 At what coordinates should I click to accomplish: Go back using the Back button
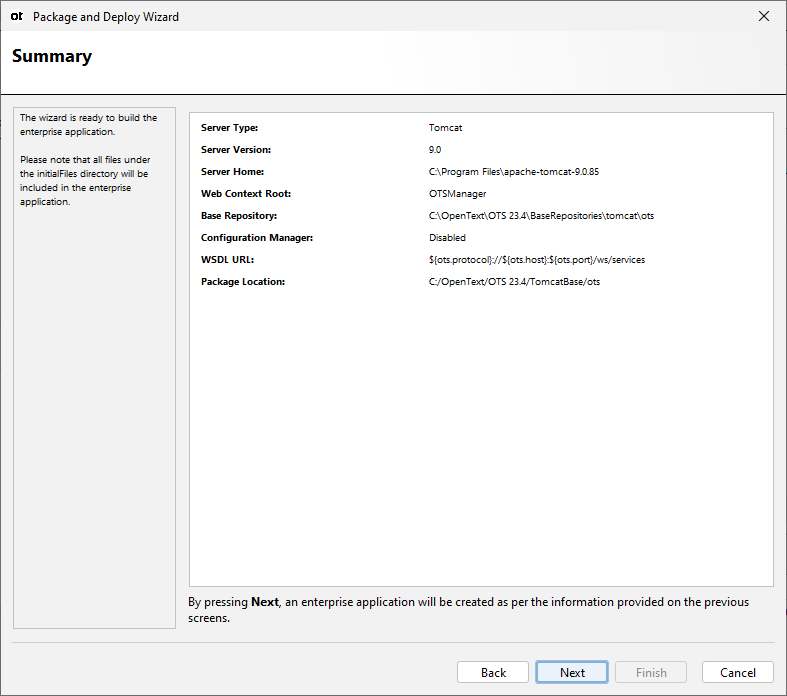click(x=493, y=672)
